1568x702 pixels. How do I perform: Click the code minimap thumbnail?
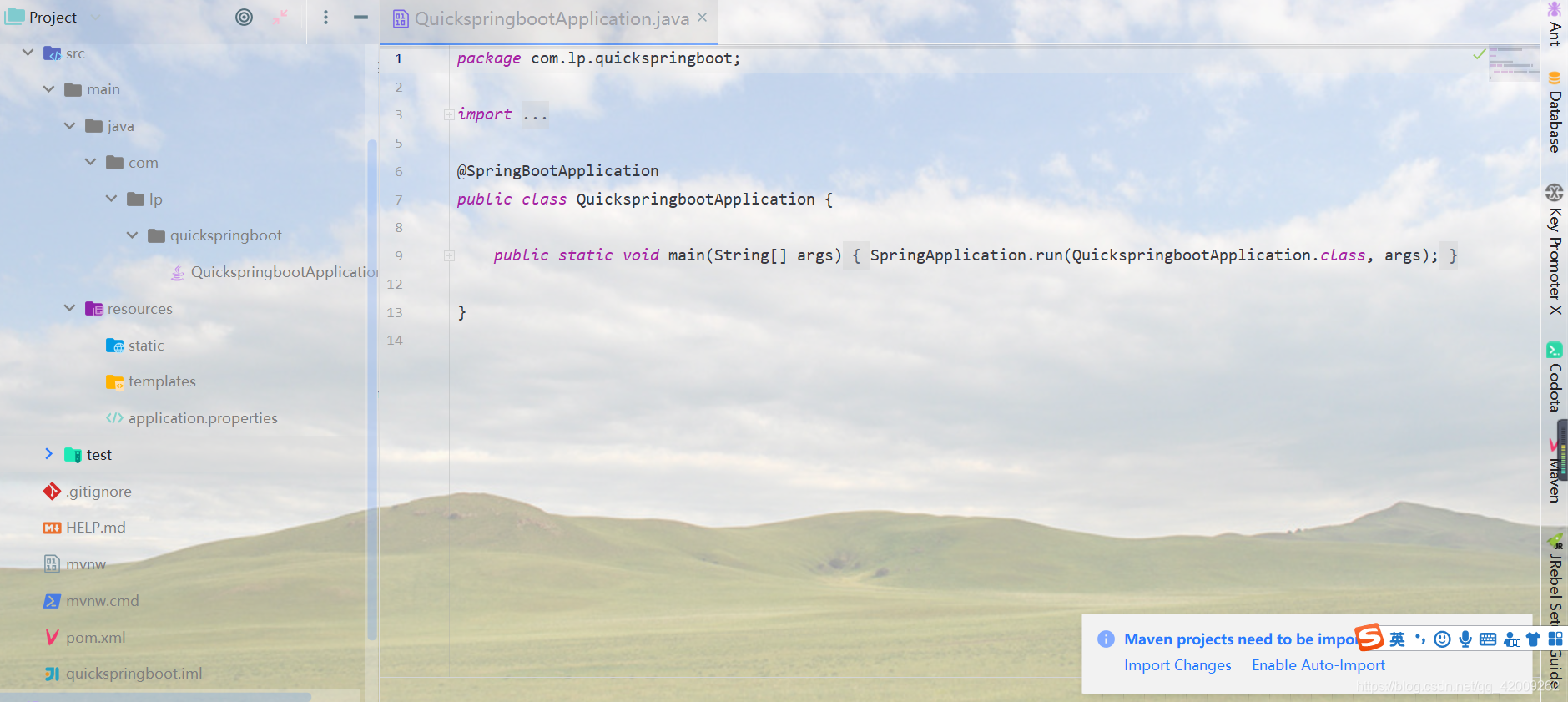click(x=1514, y=63)
